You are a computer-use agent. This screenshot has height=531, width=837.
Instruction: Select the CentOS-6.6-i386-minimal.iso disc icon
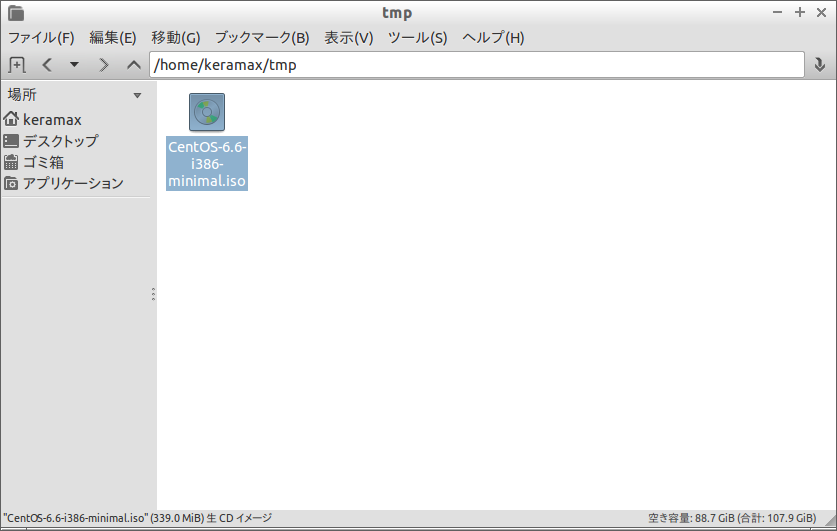pyautogui.click(x=207, y=112)
